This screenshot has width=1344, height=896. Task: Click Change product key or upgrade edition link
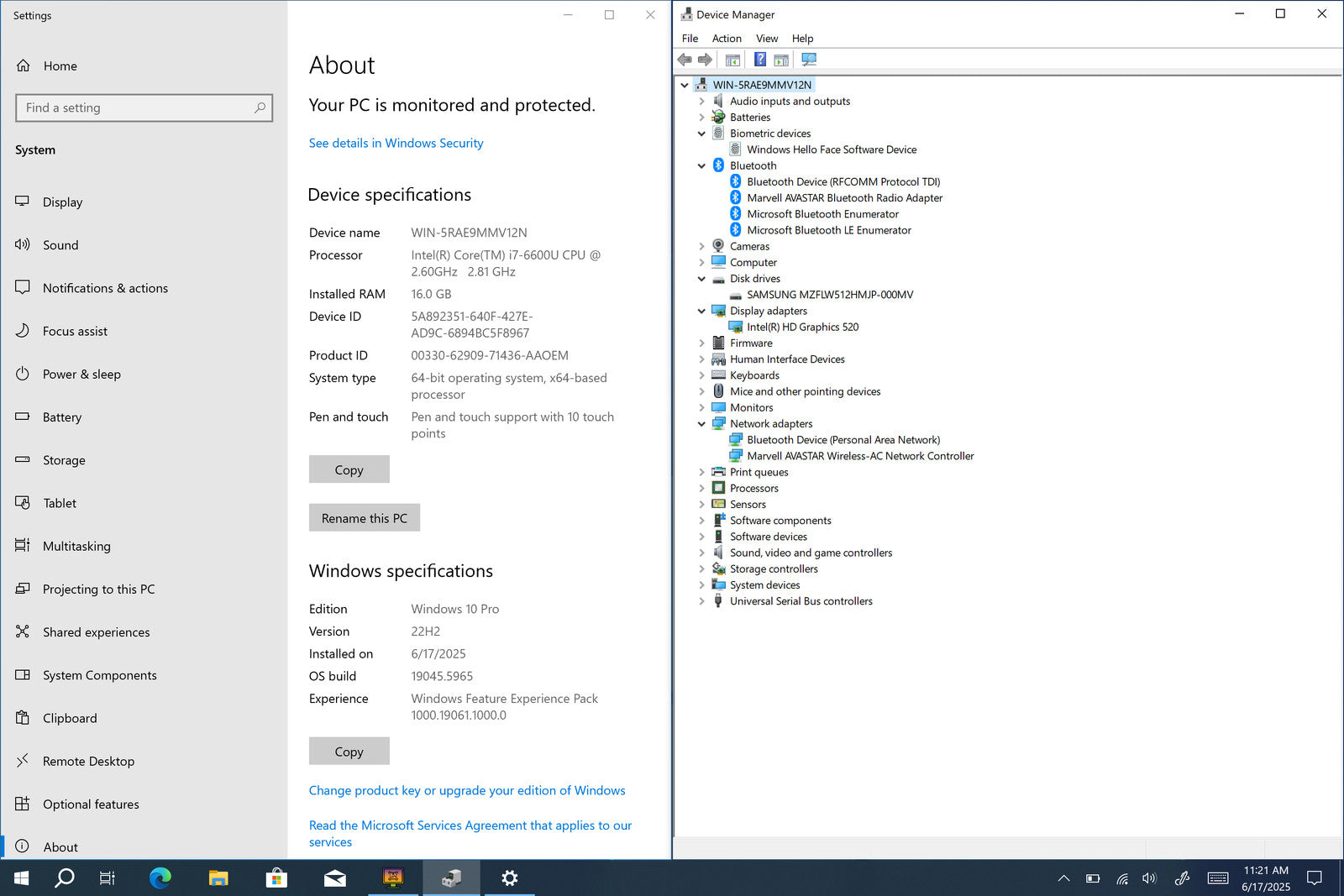click(x=467, y=790)
